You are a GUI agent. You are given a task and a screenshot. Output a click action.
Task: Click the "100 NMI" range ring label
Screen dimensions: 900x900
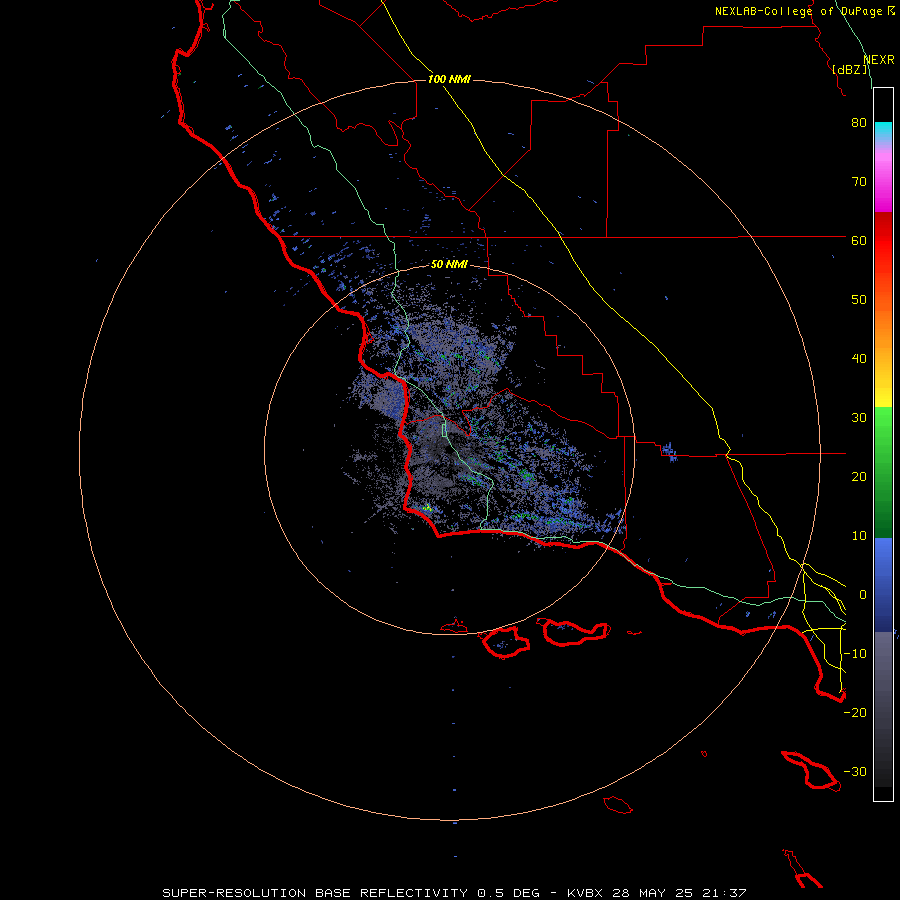click(x=449, y=79)
